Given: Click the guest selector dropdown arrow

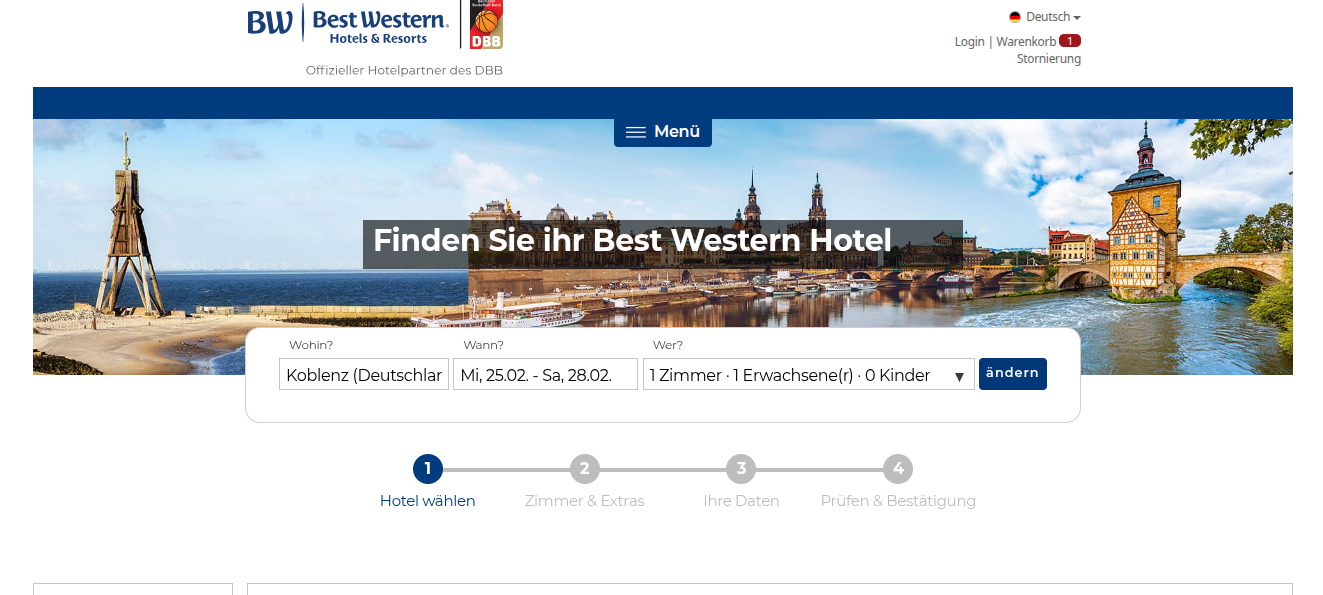Looking at the screenshot, I should [x=959, y=377].
